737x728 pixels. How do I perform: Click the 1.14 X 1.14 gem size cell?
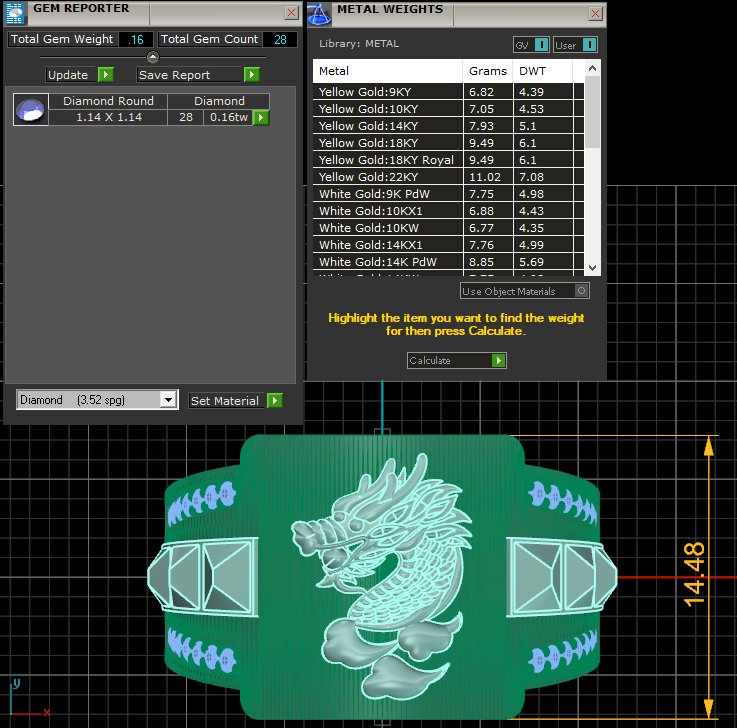[x=109, y=117]
